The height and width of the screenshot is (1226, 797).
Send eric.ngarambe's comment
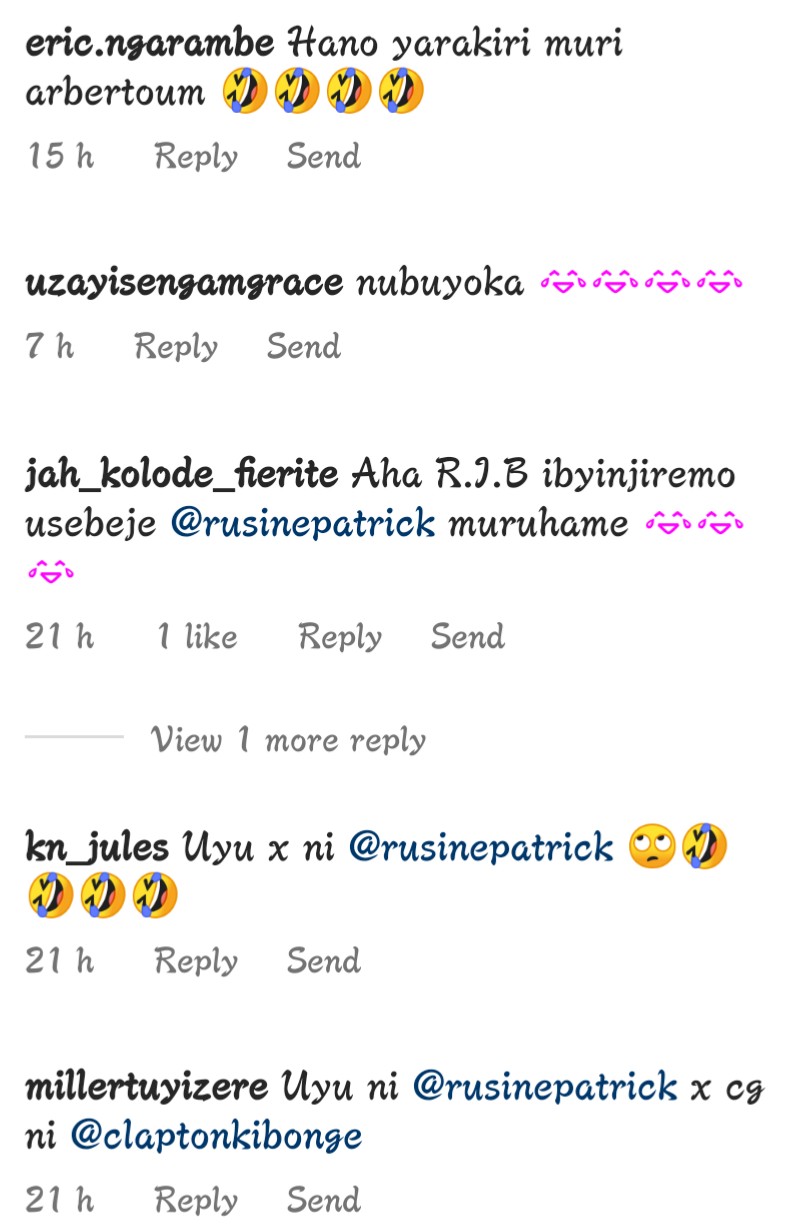pos(324,155)
